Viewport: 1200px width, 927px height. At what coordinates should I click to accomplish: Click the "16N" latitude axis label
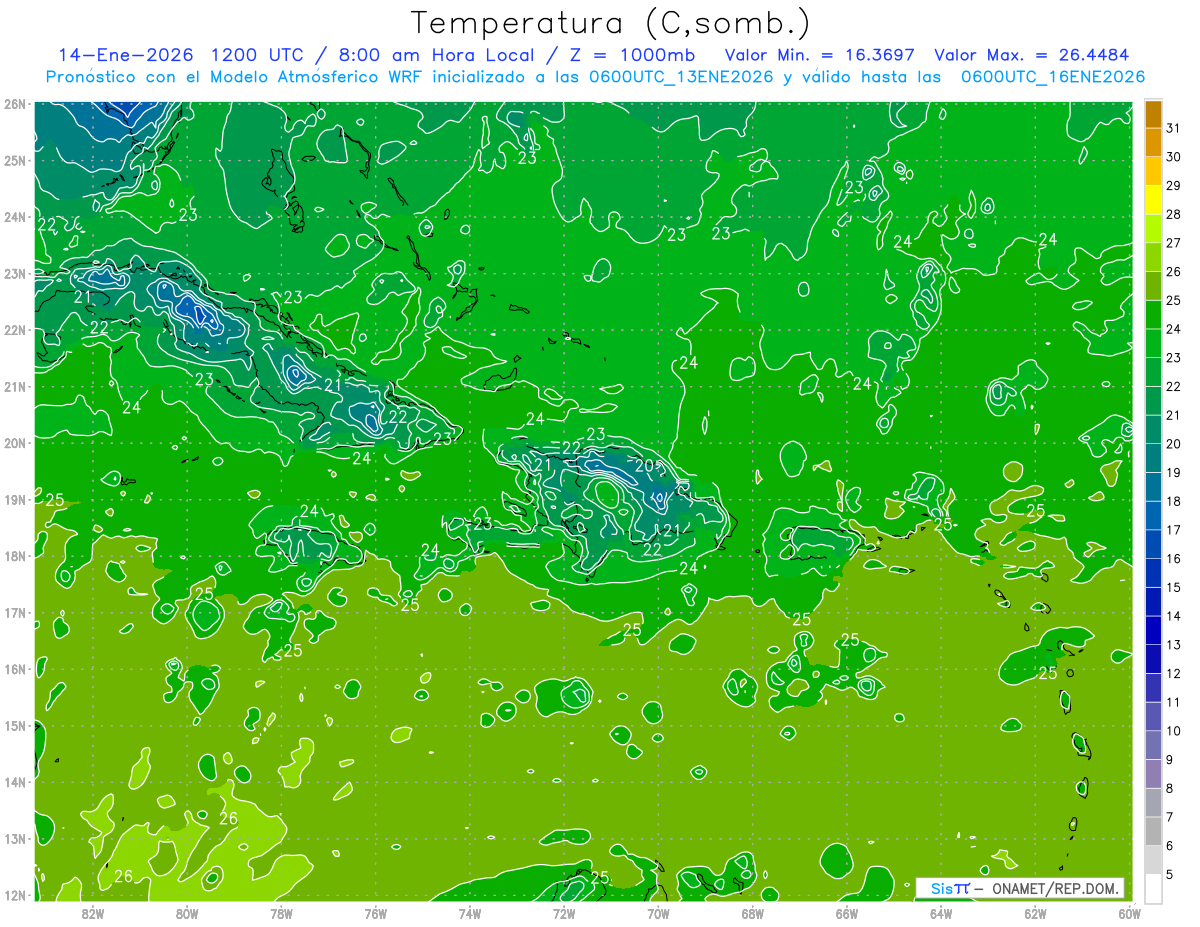pyautogui.click(x=15, y=669)
